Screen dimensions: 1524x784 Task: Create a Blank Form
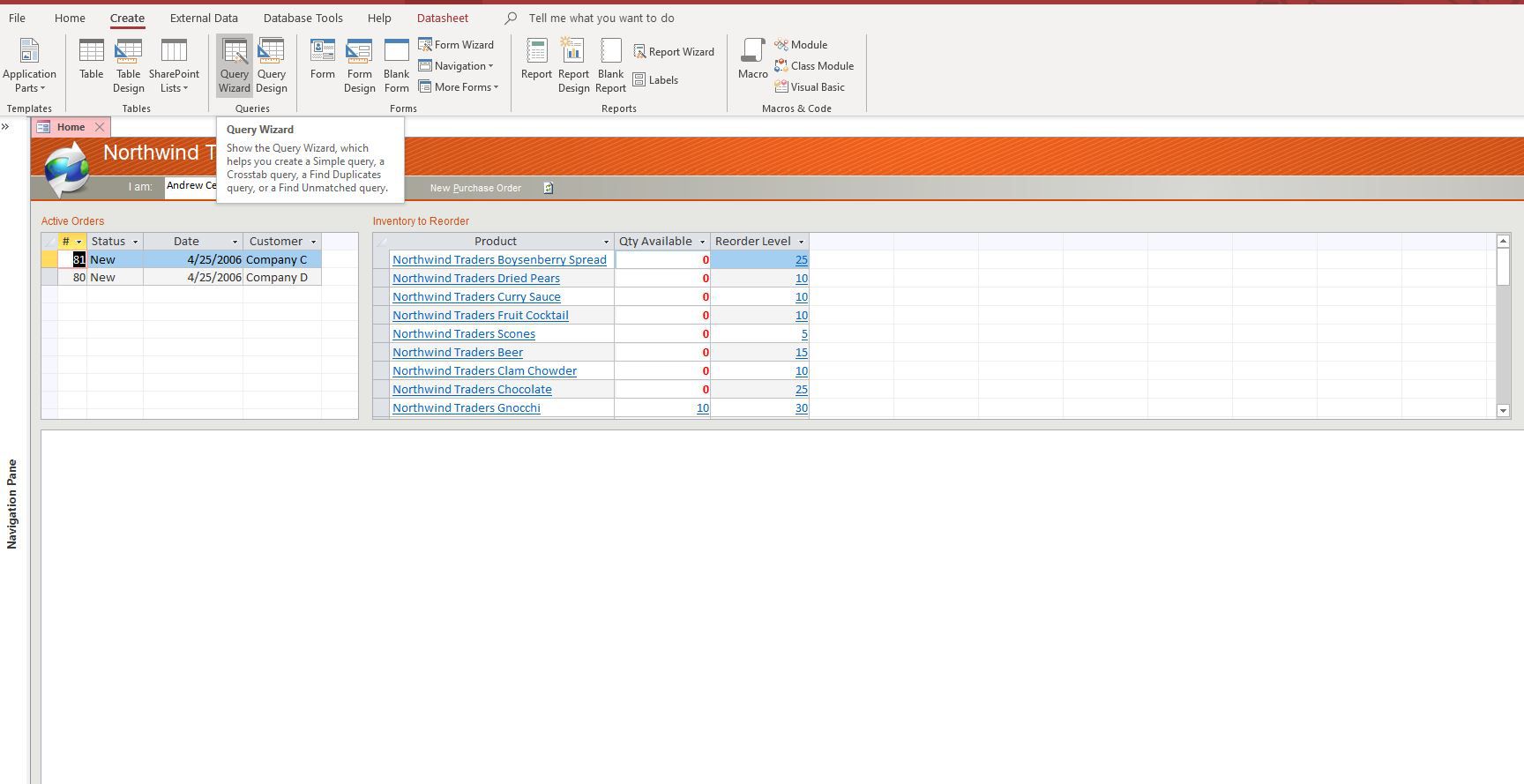(x=397, y=66)
